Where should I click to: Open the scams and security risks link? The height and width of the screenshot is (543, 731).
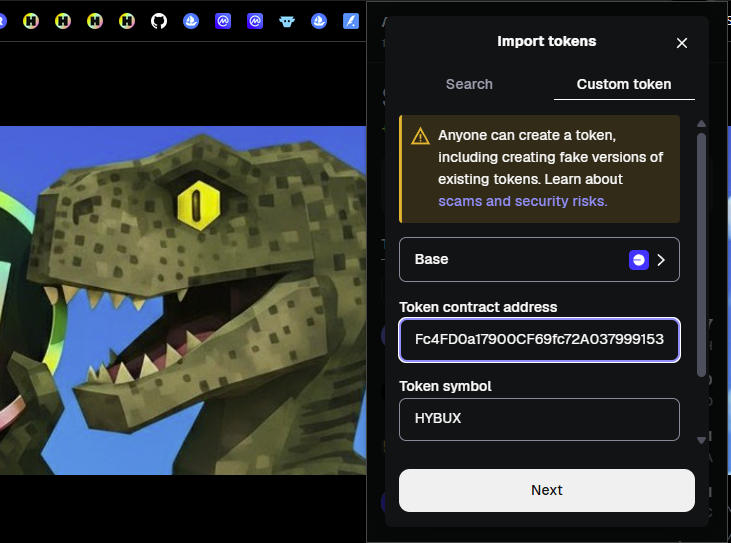coord(523,201)
